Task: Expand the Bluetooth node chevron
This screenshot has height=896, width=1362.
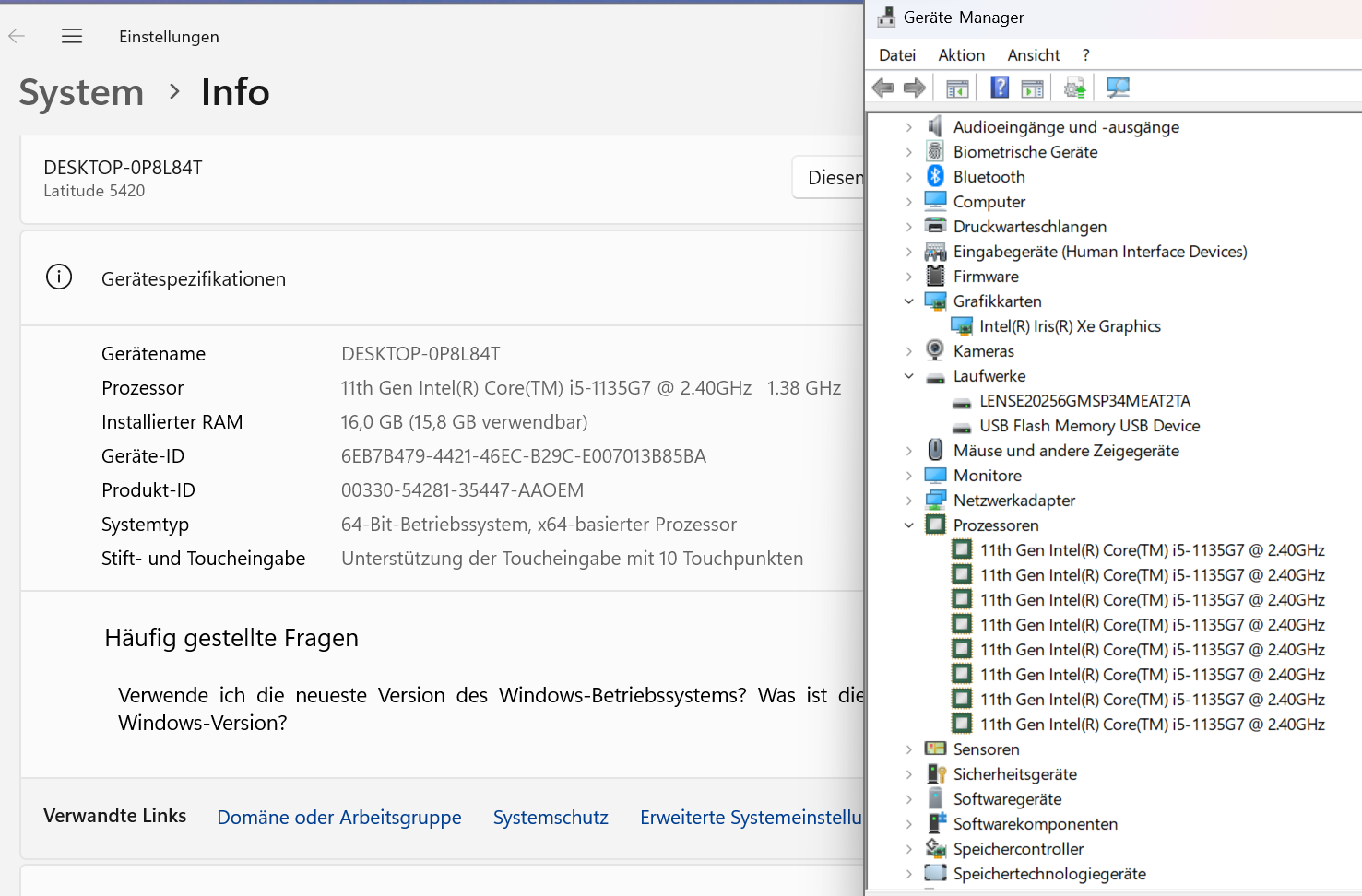Action: [x=909, y=177]
